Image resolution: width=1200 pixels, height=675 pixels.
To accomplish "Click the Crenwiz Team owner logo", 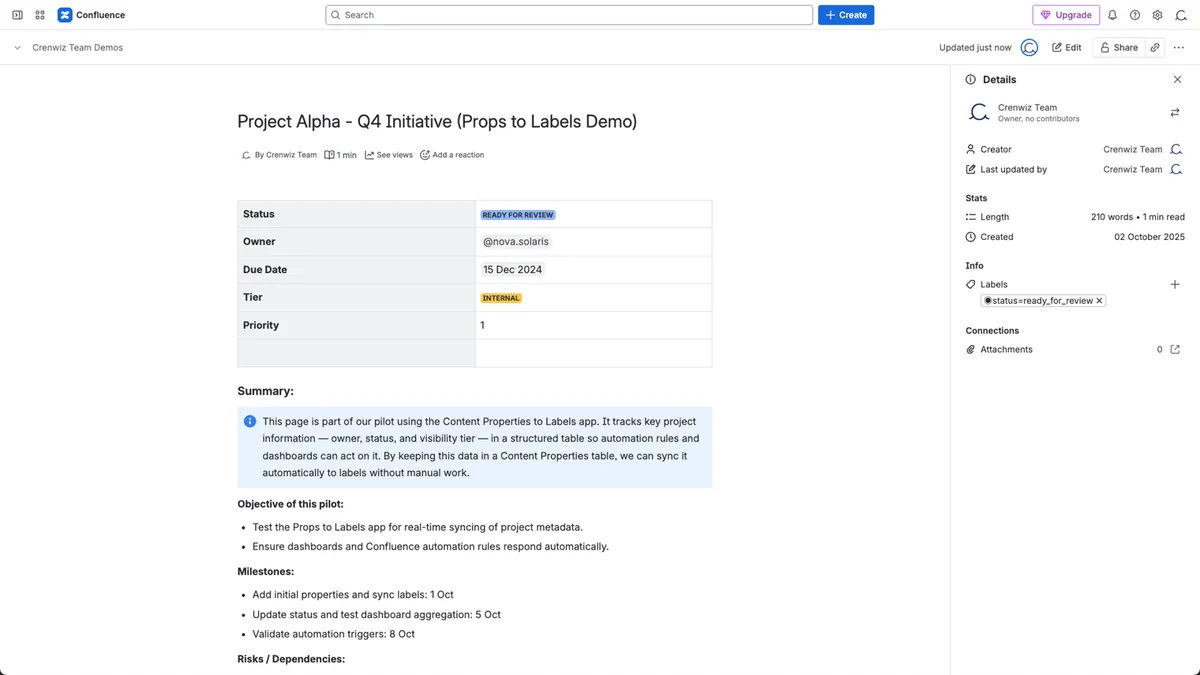I will [x=980, y=112].
